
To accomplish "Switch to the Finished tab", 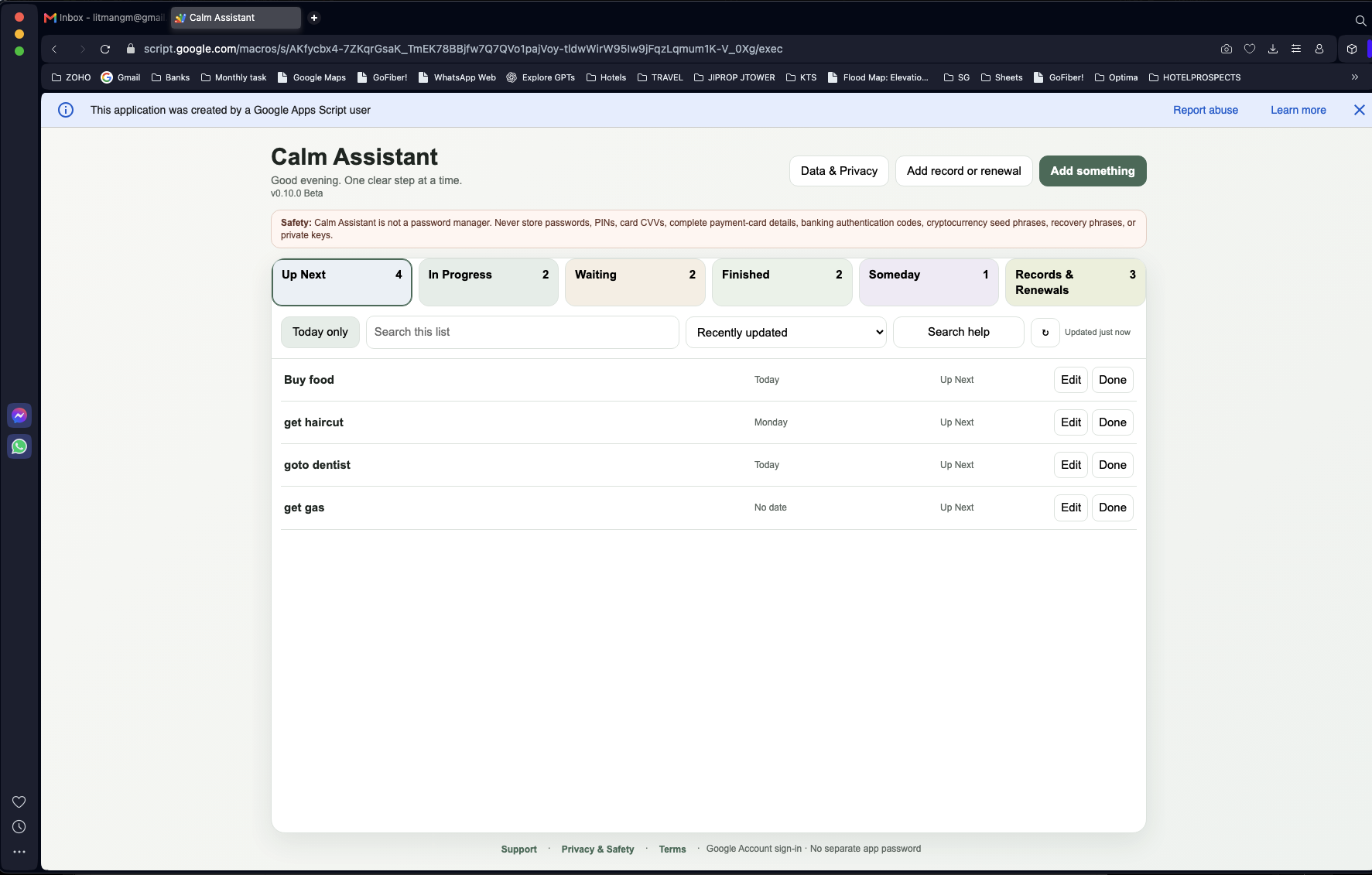I will click(782, 282).
